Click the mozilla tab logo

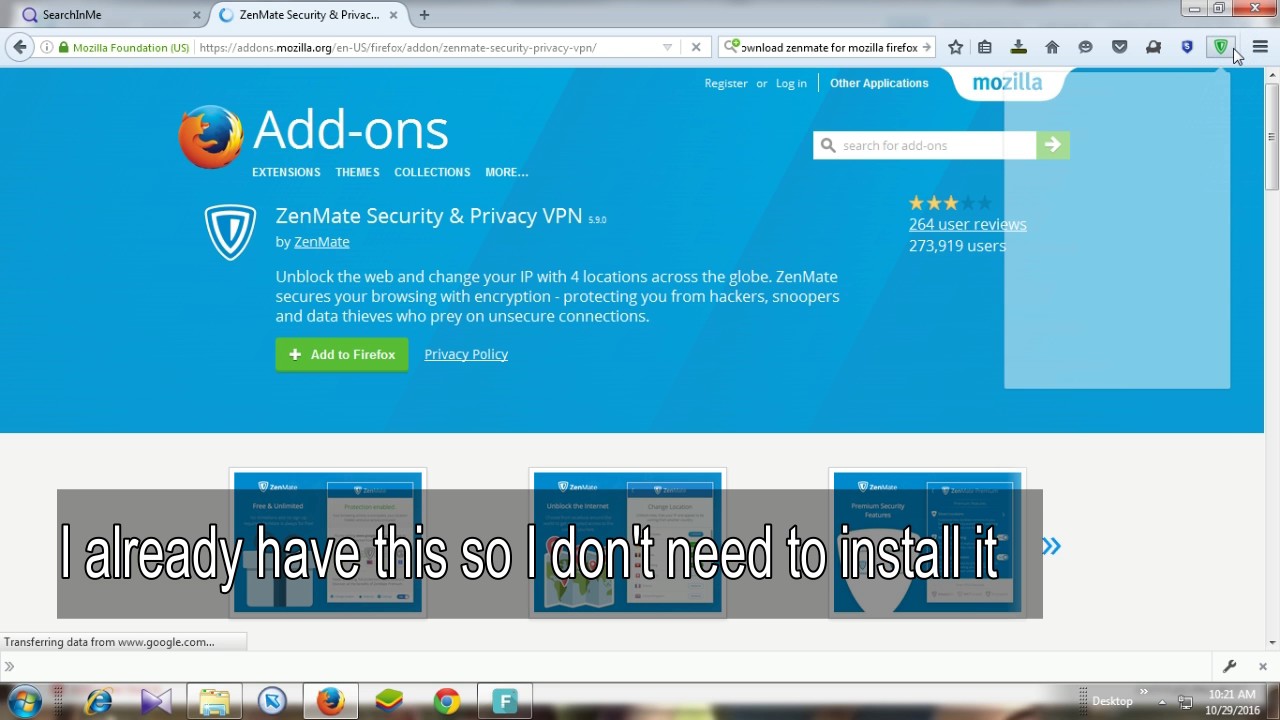coord(1007,83)
